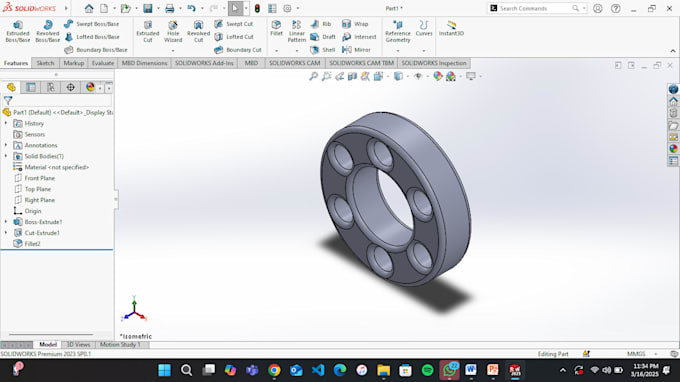Select the Intersect feature
The height and width of the screenshot is (382, 680).
click(359, 37)
